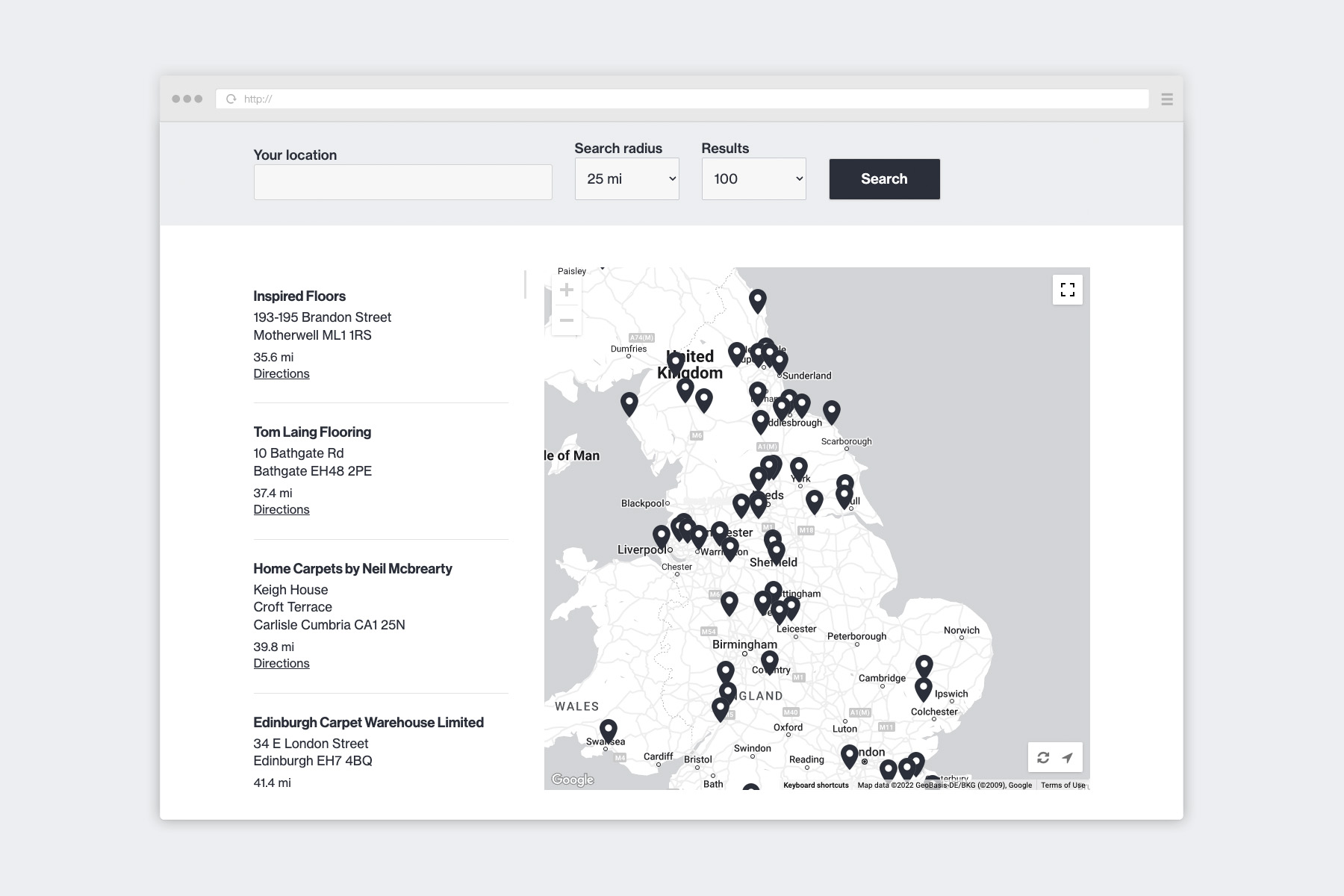Click the Google logo on the map
Image resolution: width=1344 pixels, height=896 pixels.
coord(573,780)
